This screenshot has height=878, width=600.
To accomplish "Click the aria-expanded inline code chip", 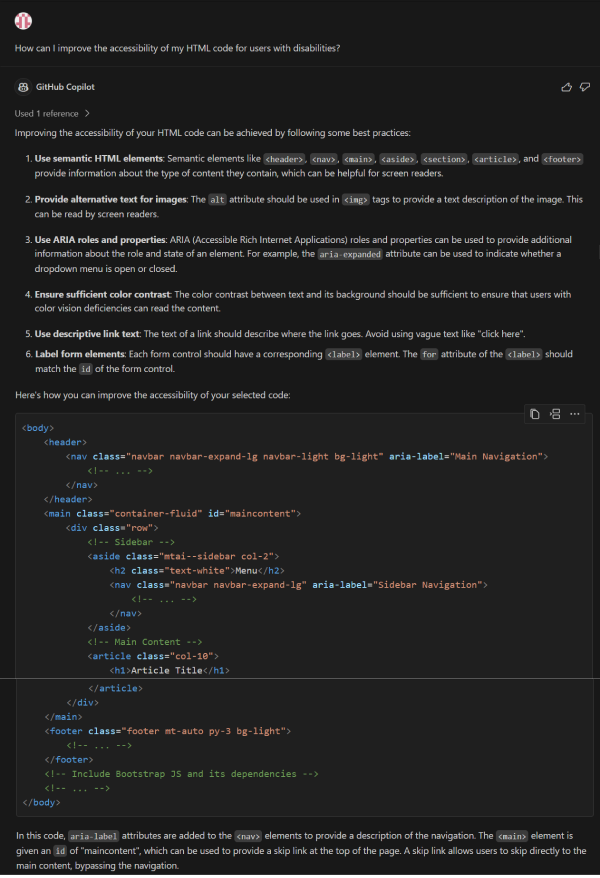I will click(351, 254).
